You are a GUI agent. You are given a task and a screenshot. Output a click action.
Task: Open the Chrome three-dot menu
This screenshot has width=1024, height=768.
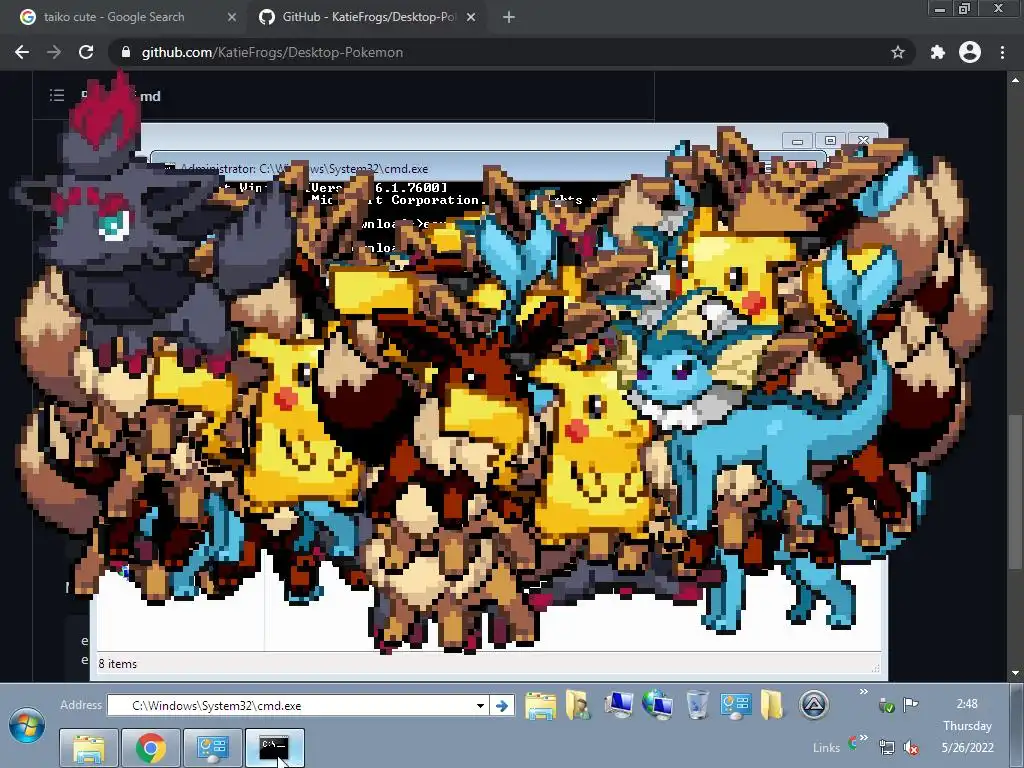(x=1002, y=52)
